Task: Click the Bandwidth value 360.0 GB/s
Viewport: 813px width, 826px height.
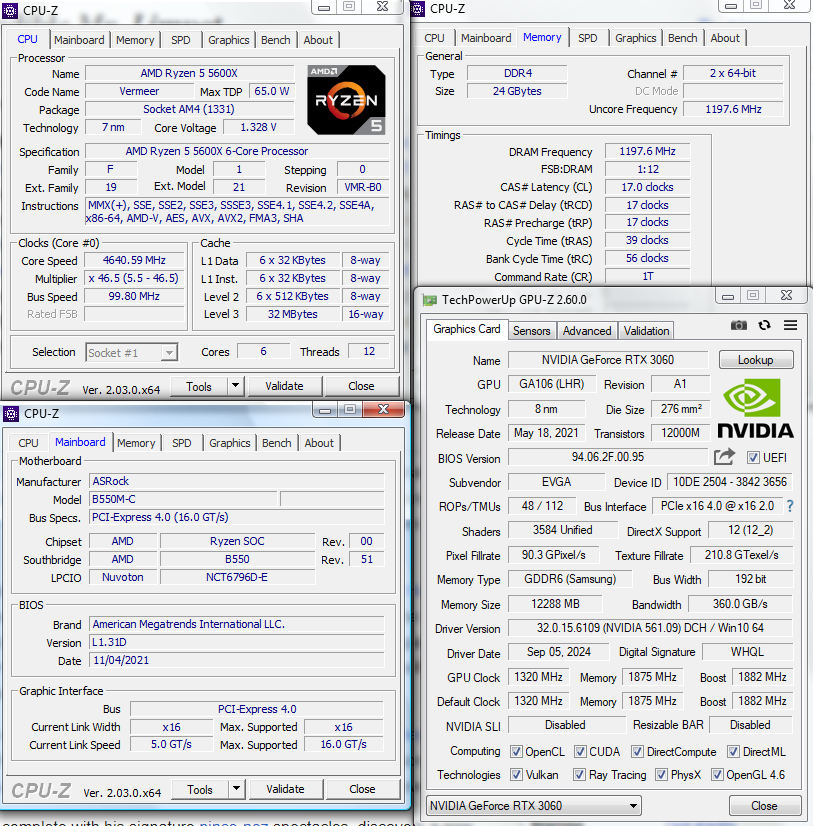Action: pyautogui.click(x=740, y=604)
